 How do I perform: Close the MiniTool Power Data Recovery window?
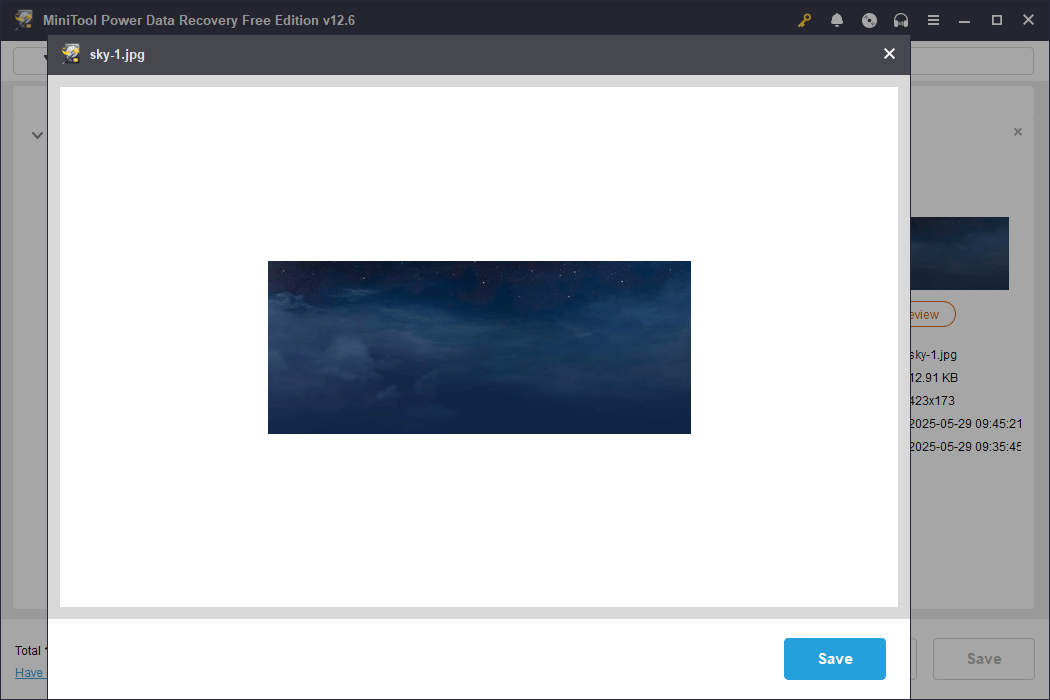pos(1029,20)
